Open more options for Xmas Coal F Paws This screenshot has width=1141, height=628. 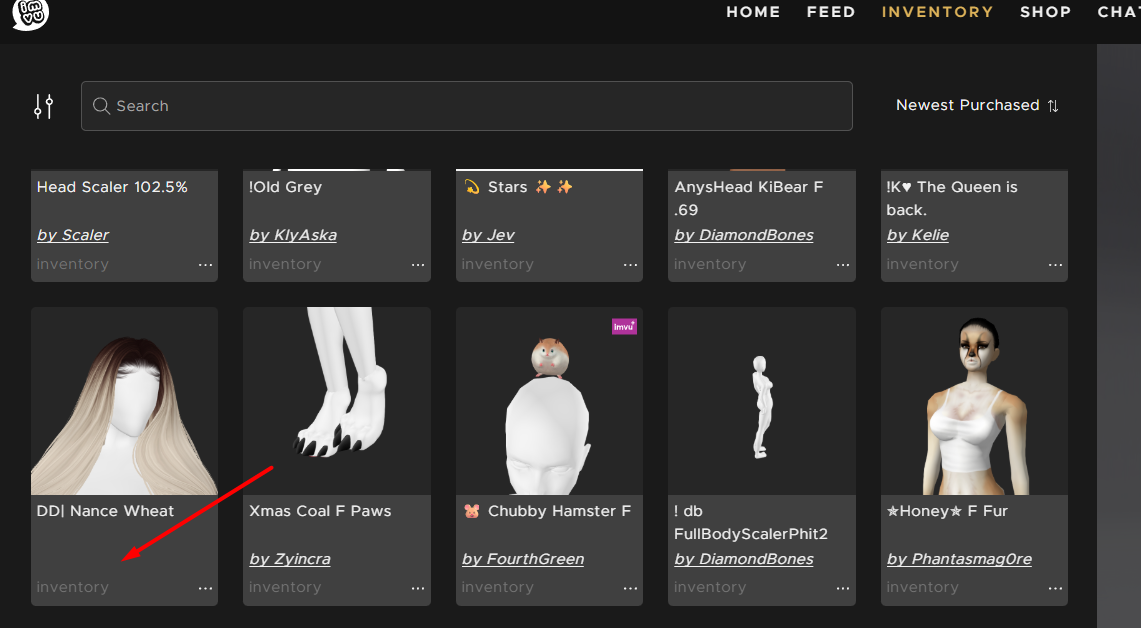coord(418,588)
